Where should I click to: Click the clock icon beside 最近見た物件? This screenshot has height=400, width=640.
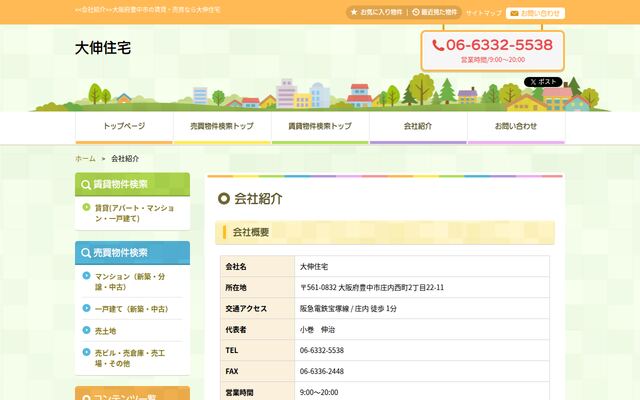click(x=416, y=12)
